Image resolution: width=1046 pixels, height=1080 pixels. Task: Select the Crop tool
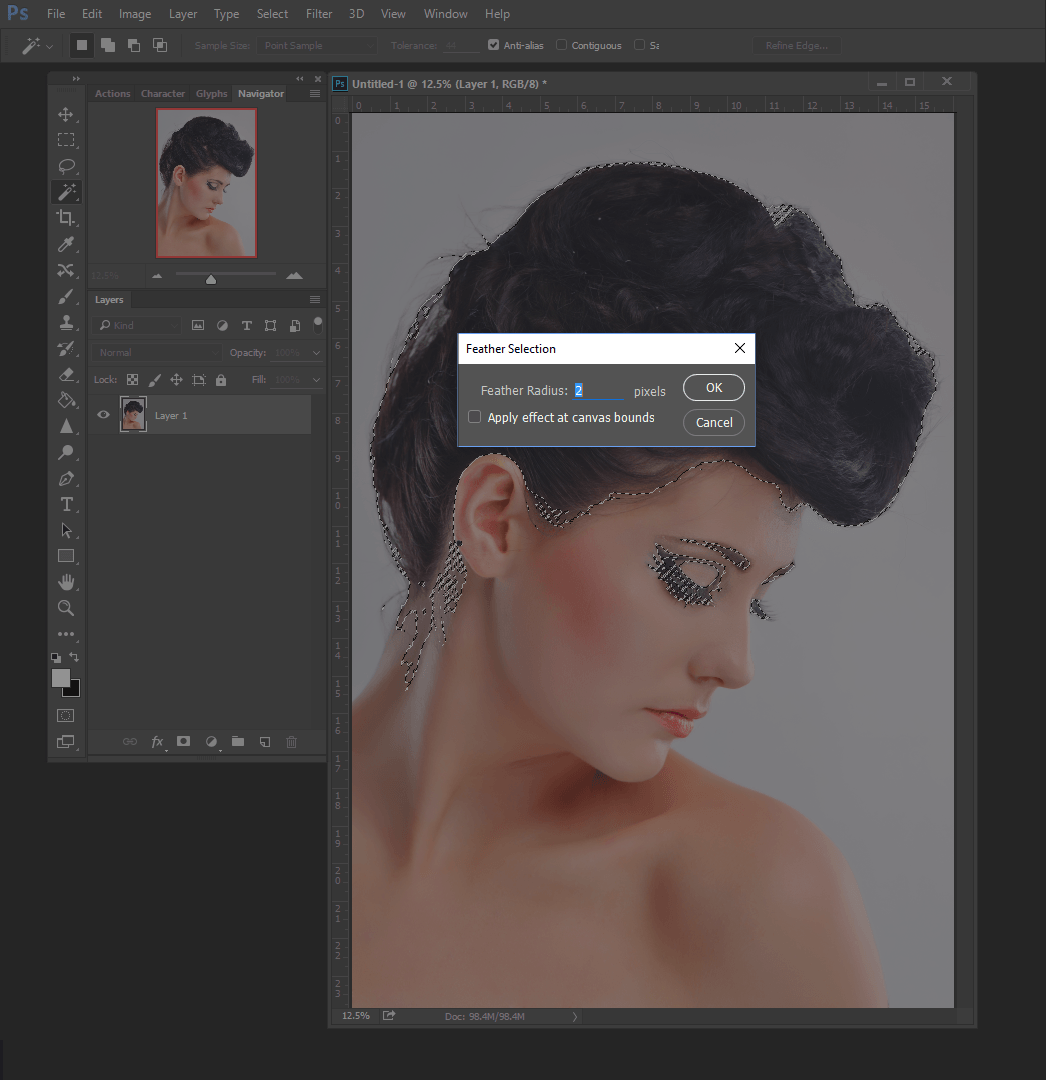point(66,218)
